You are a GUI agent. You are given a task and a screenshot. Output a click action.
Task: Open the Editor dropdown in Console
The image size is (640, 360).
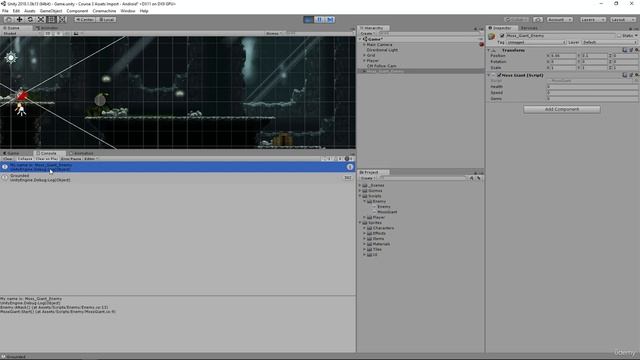[91, 159]
